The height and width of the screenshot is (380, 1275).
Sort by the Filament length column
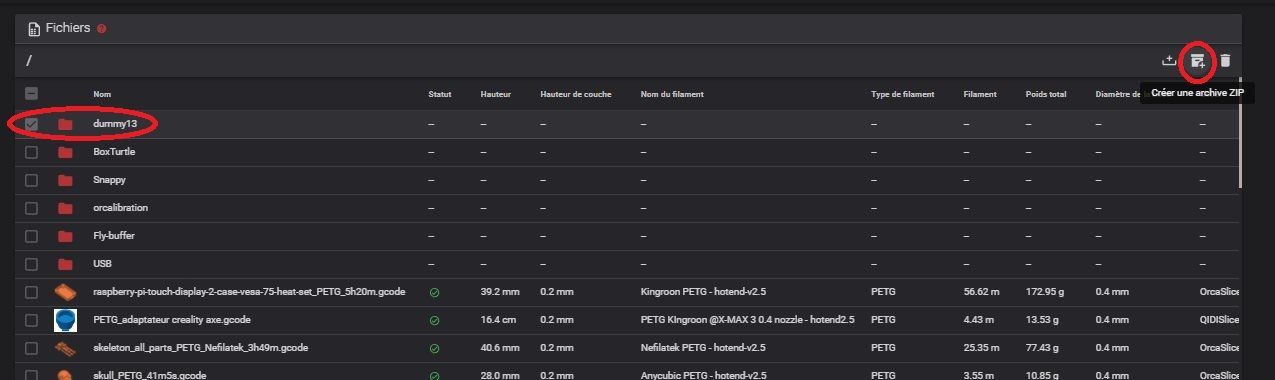tap(979, 94)
